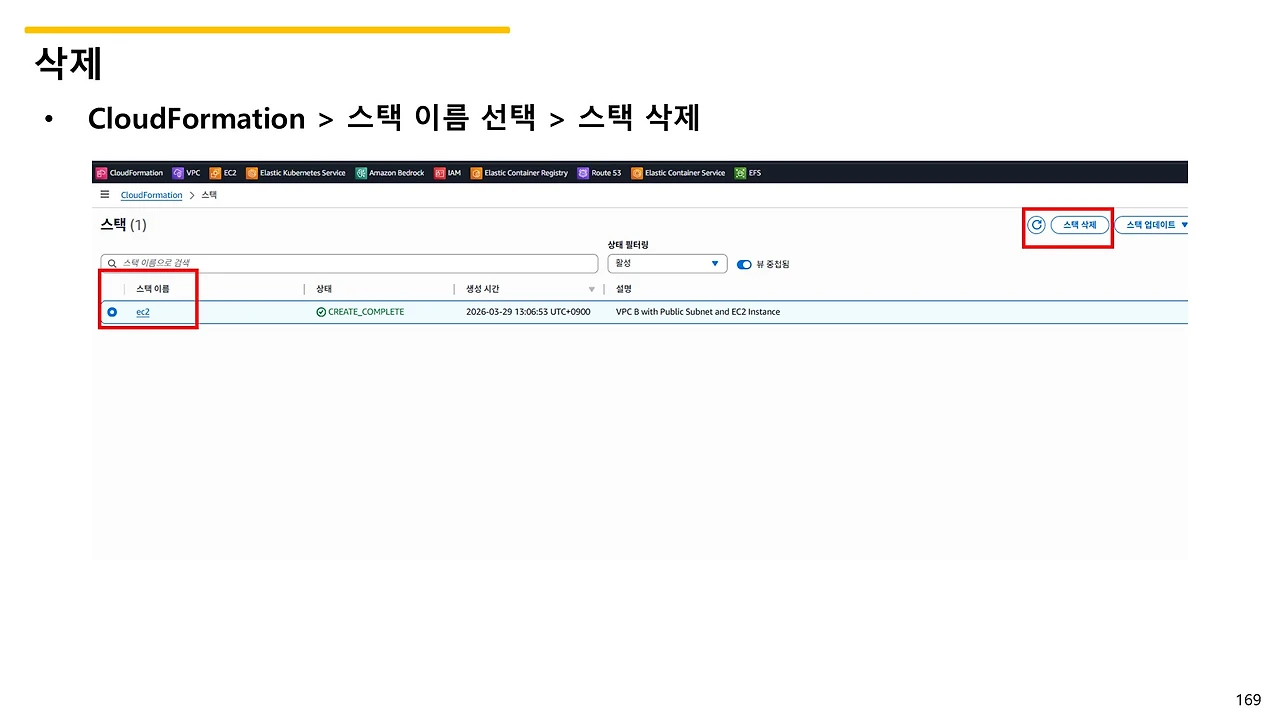1280x720 pixels.
Task: Open the ec2 stack details link
Action: point(142,311)
